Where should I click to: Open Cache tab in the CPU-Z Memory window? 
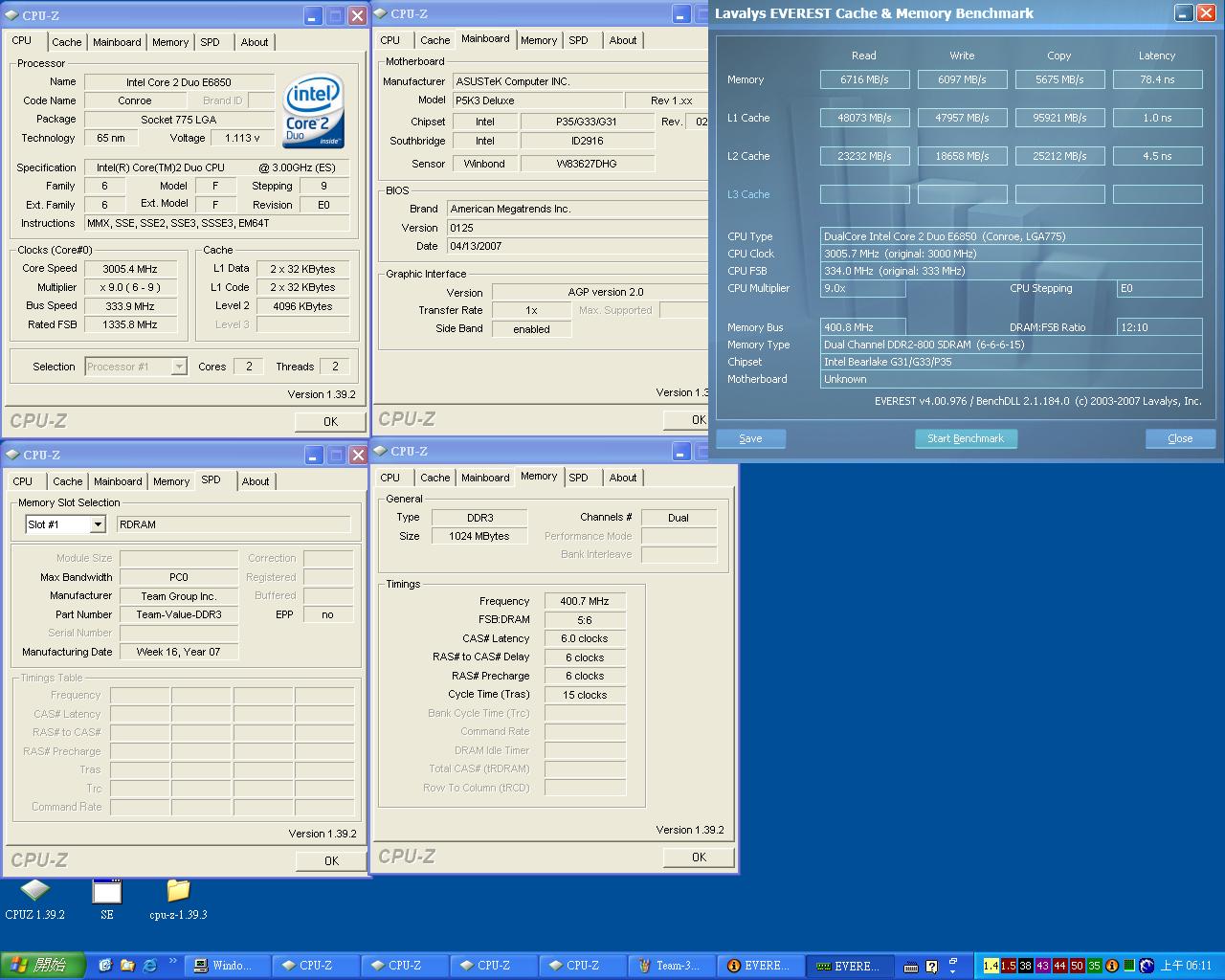click(x=434, y=478)
